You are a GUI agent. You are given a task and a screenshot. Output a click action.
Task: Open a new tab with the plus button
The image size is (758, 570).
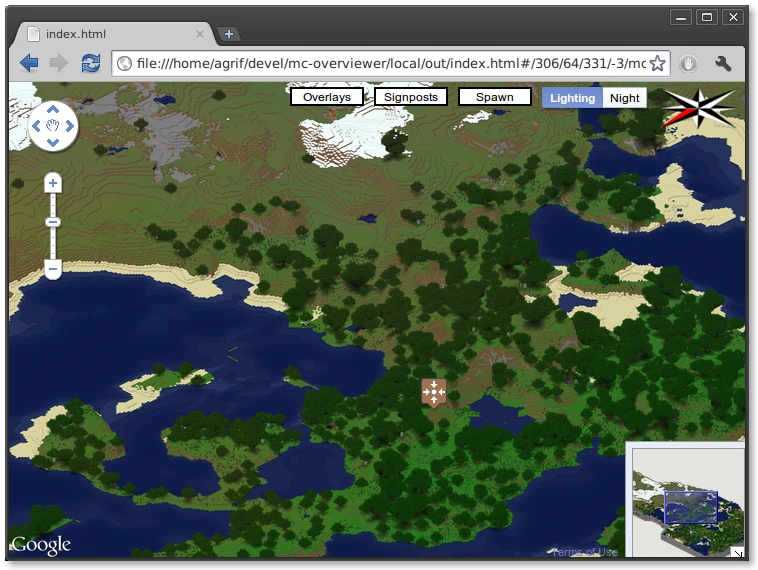tap(229, 34)
